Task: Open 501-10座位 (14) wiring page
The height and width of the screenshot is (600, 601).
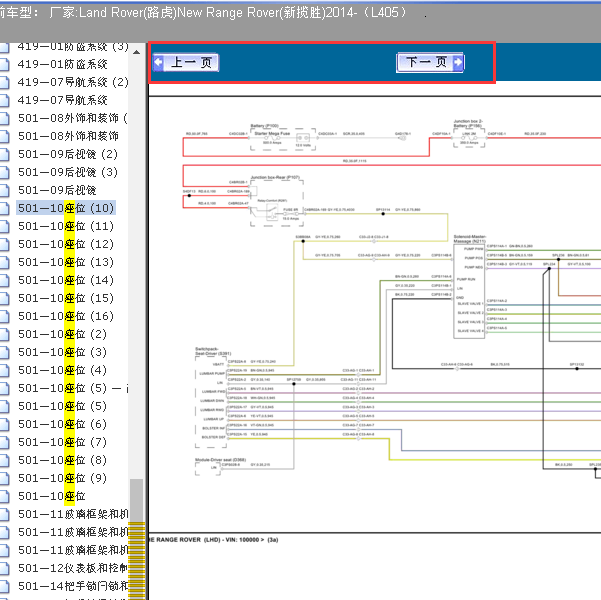Action: pyautogui.click(x=66, y=281)
